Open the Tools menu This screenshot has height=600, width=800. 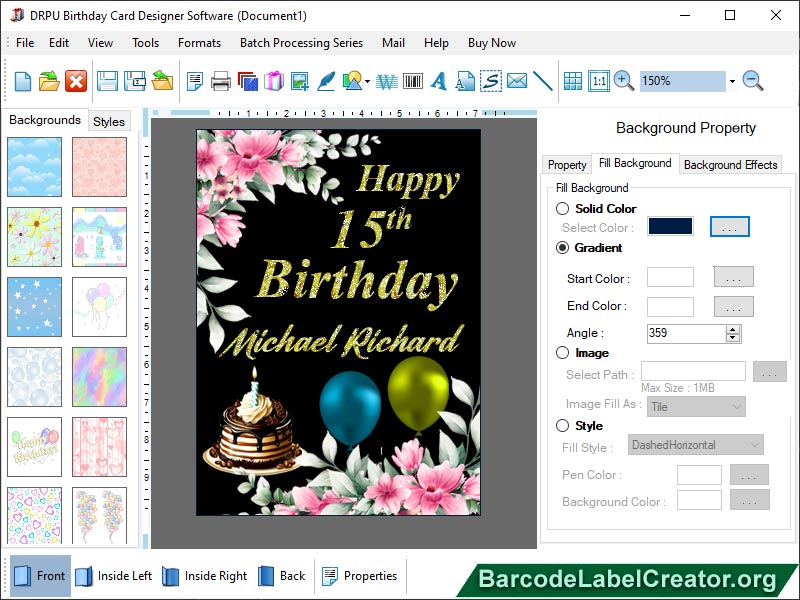pos(145,43)
